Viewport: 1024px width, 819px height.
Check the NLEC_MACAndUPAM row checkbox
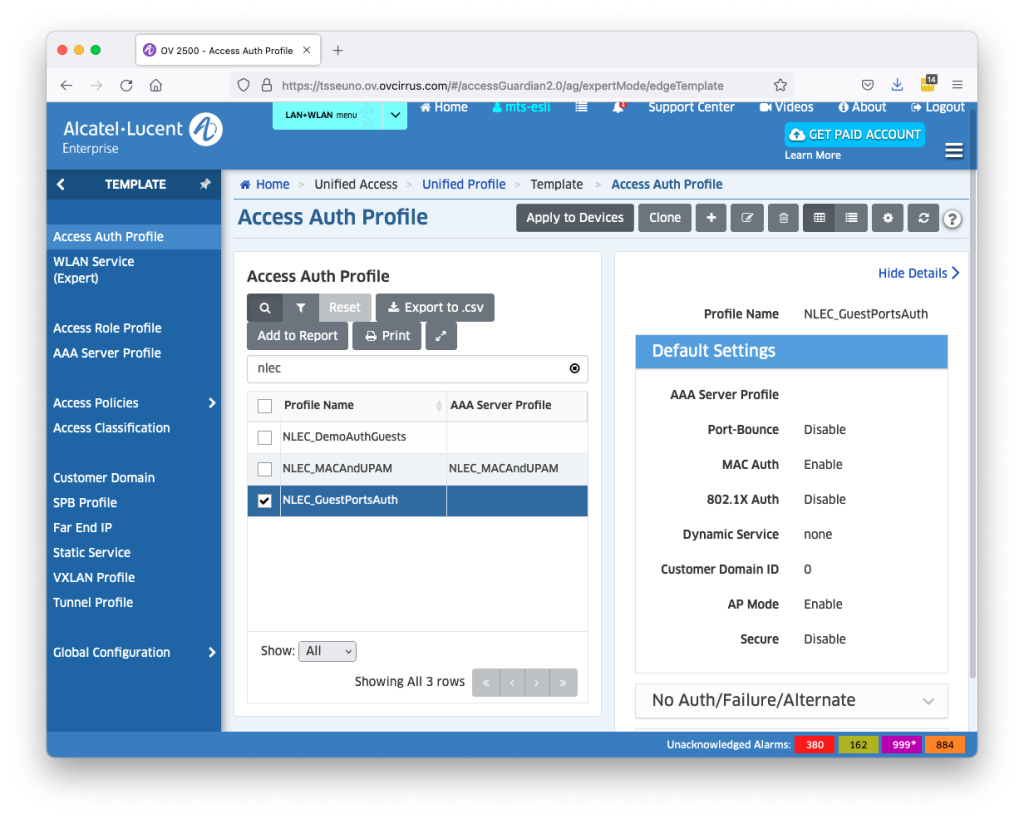(x=265, y=469)
